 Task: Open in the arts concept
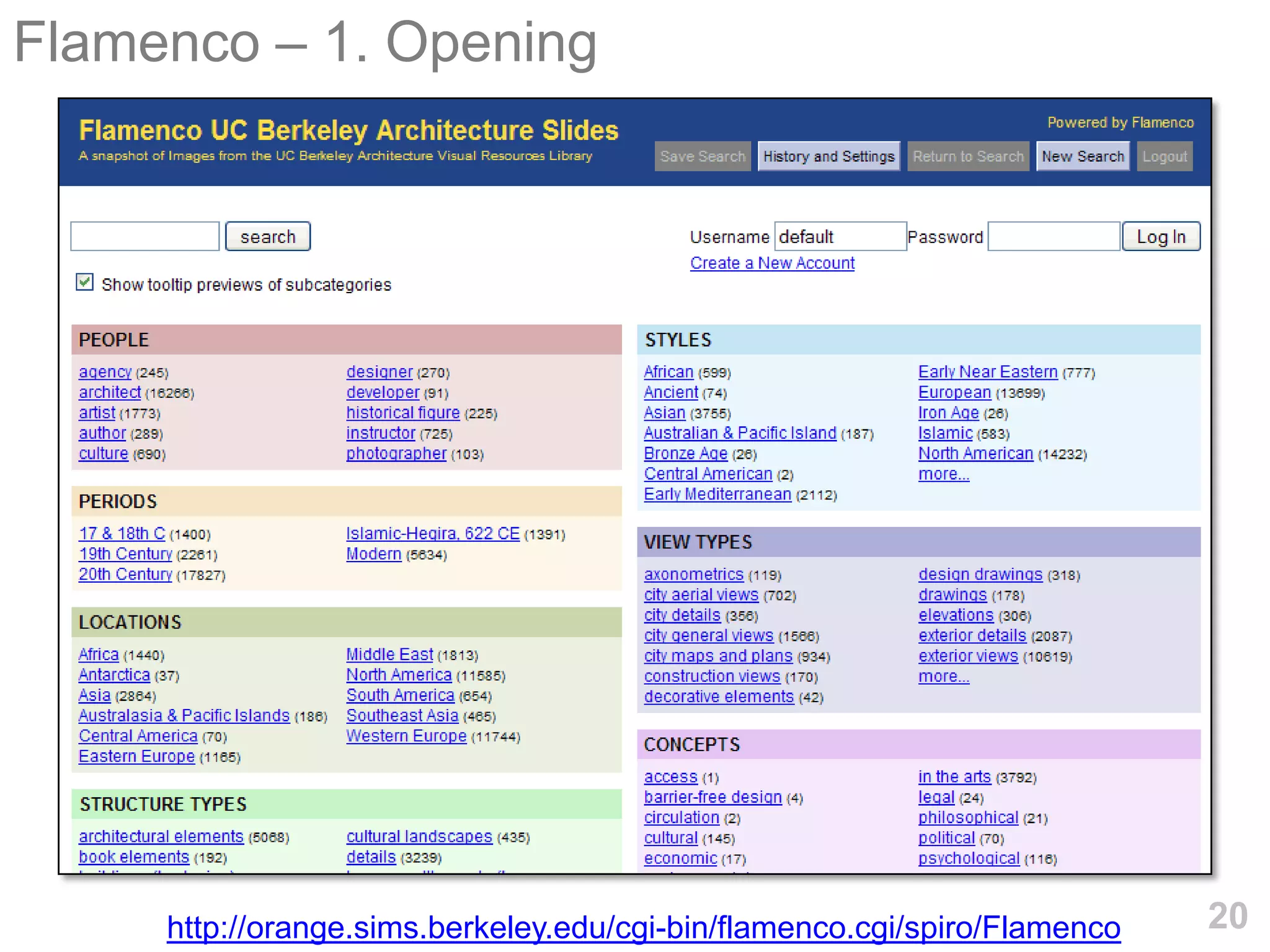coord(955,777)
